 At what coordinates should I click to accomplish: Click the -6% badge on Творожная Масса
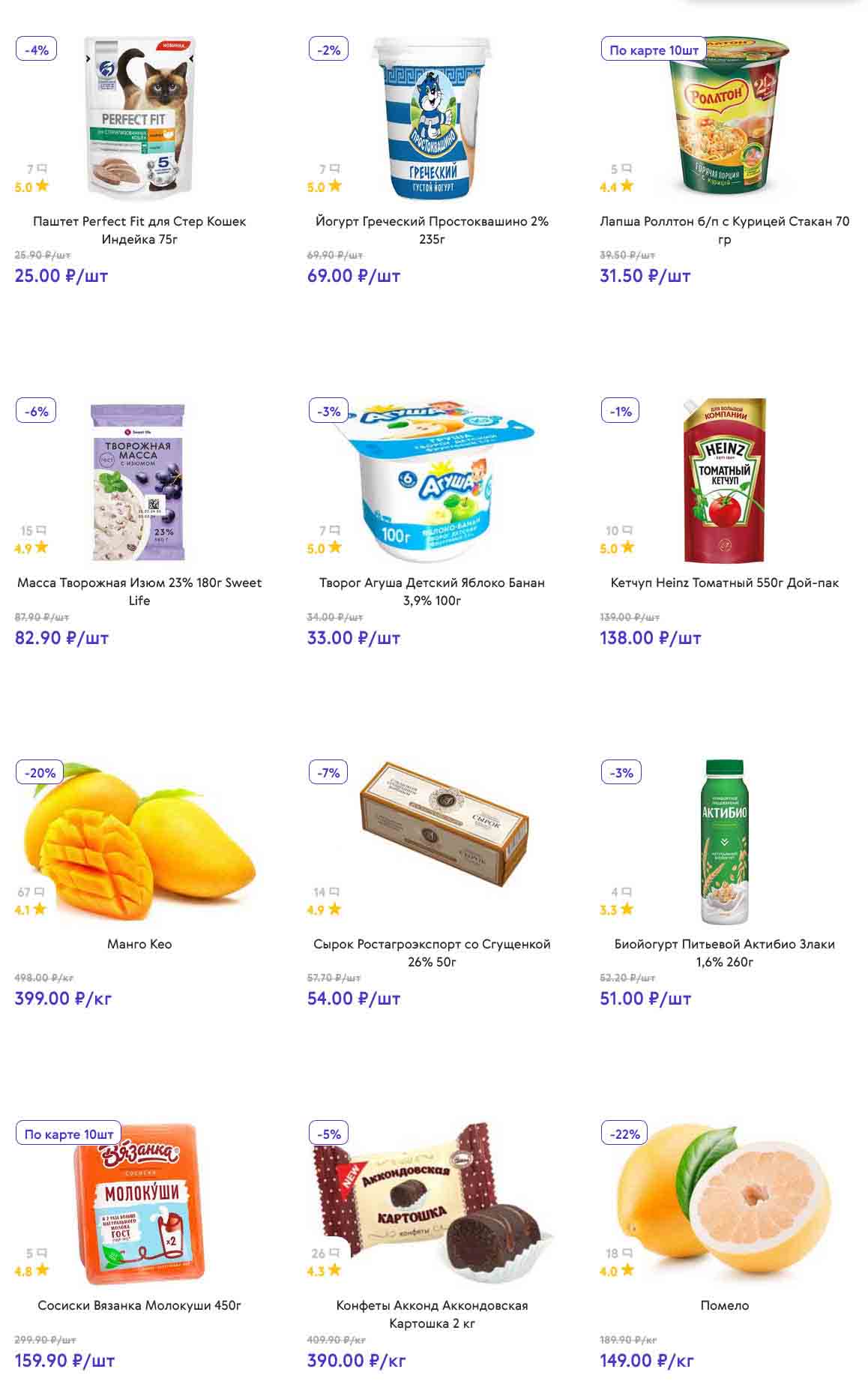click(36, 412)
